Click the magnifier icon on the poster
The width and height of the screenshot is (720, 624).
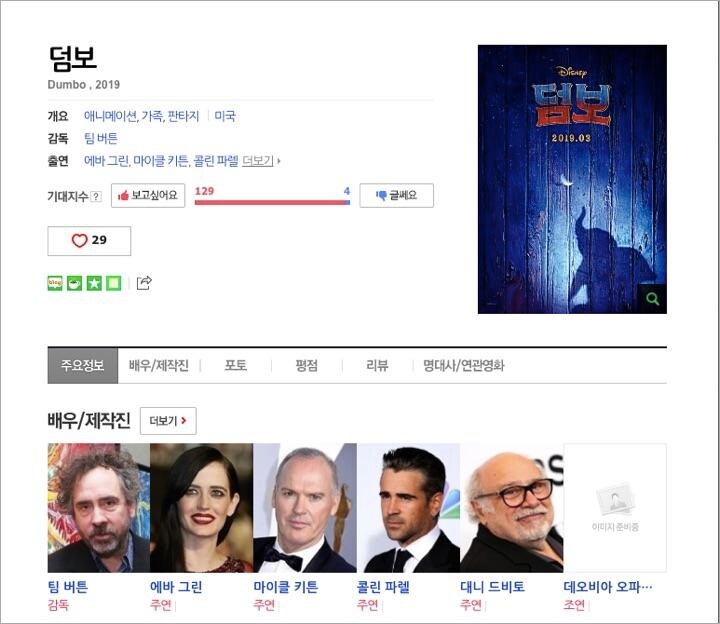[652, 299]
